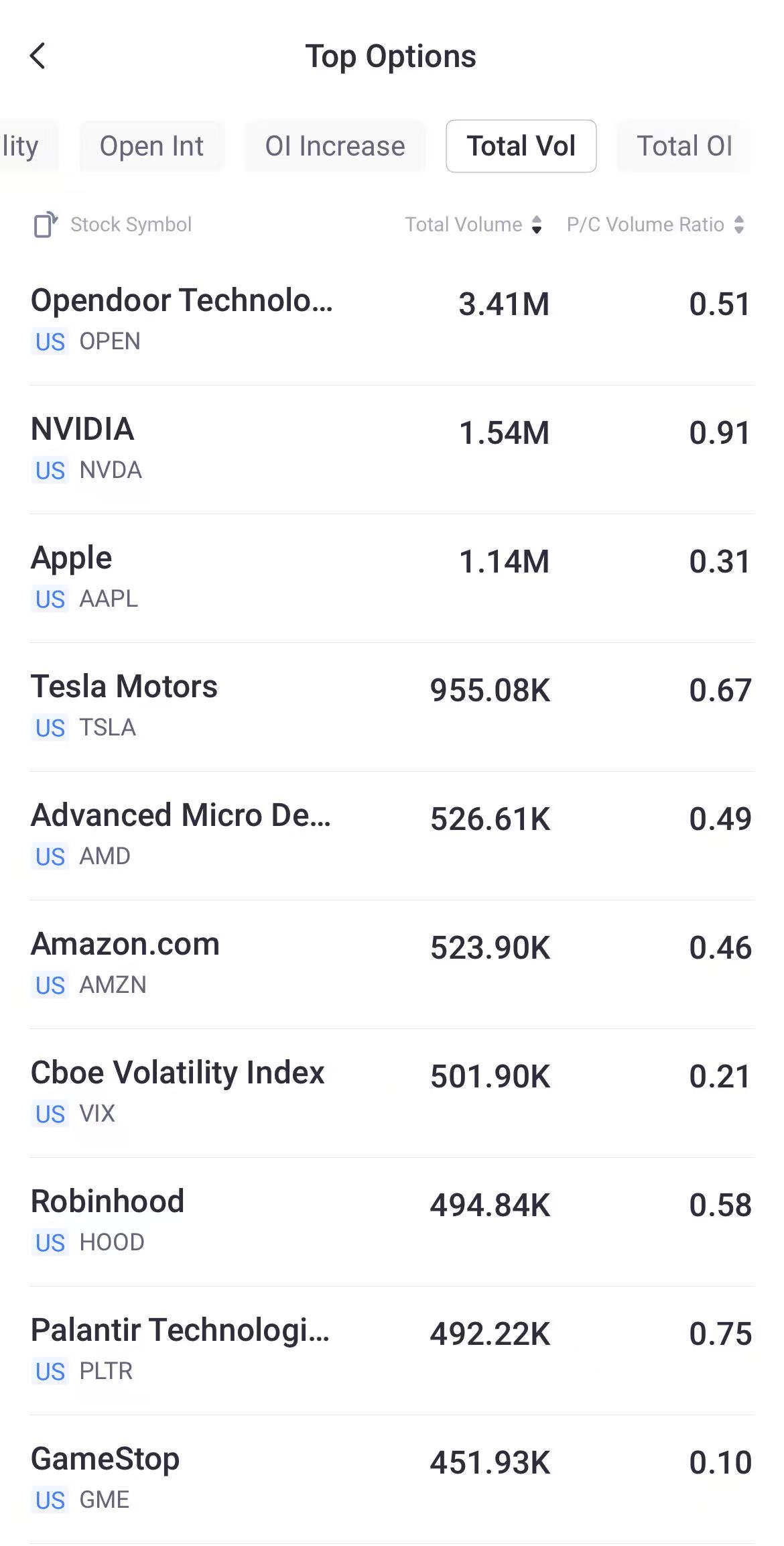Open the Opendoor Technologies row

[x=391, y=320]
